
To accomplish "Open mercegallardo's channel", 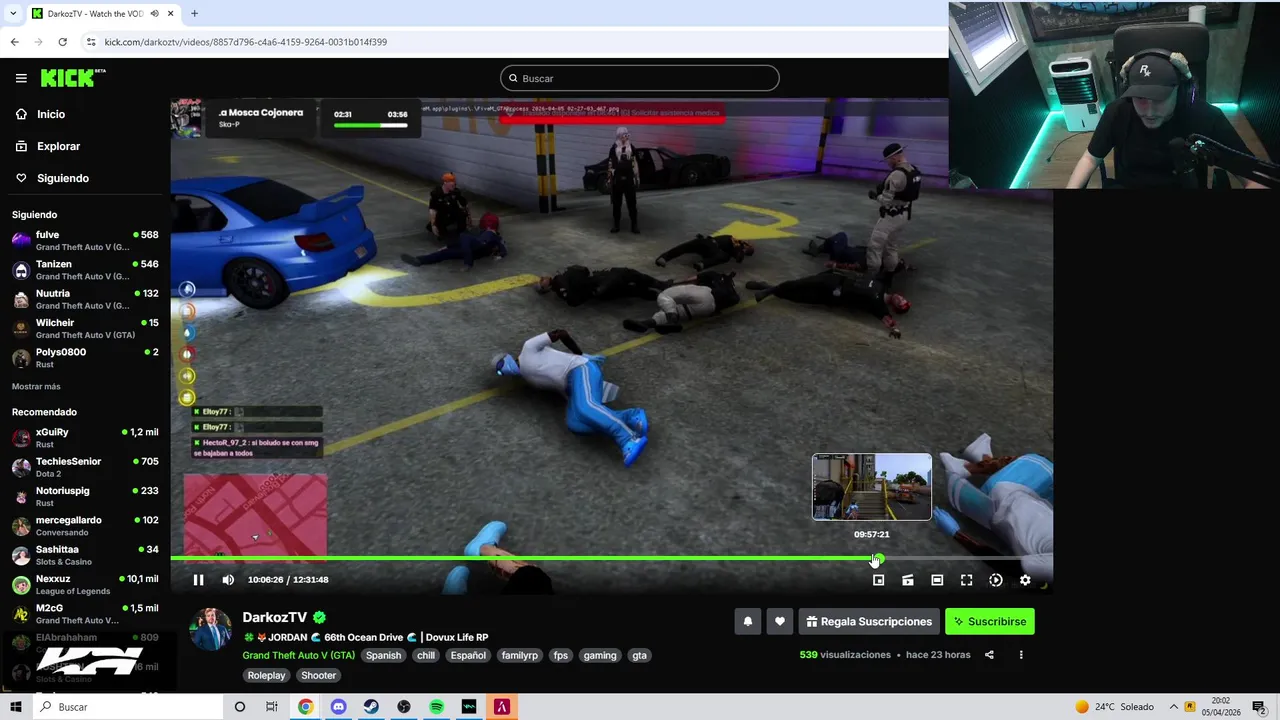I will (85, 526).
